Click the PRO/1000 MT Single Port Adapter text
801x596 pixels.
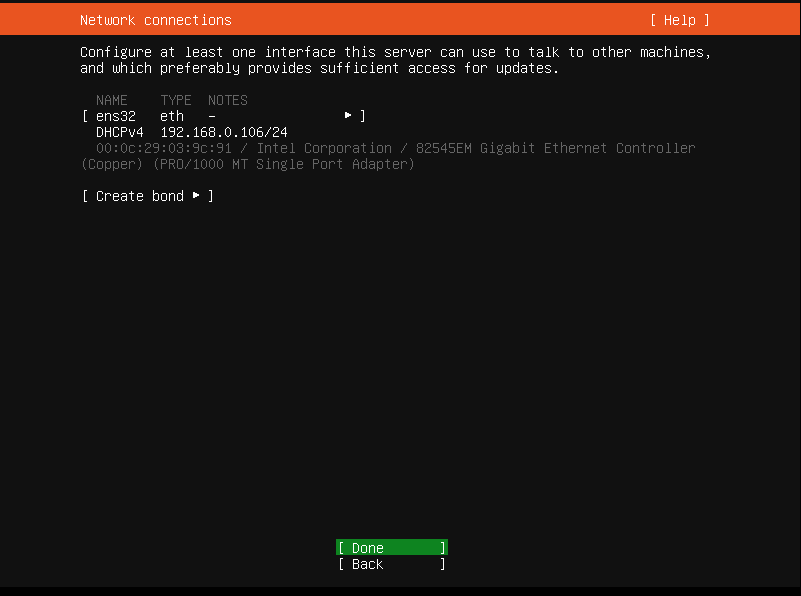click(284, 164)
